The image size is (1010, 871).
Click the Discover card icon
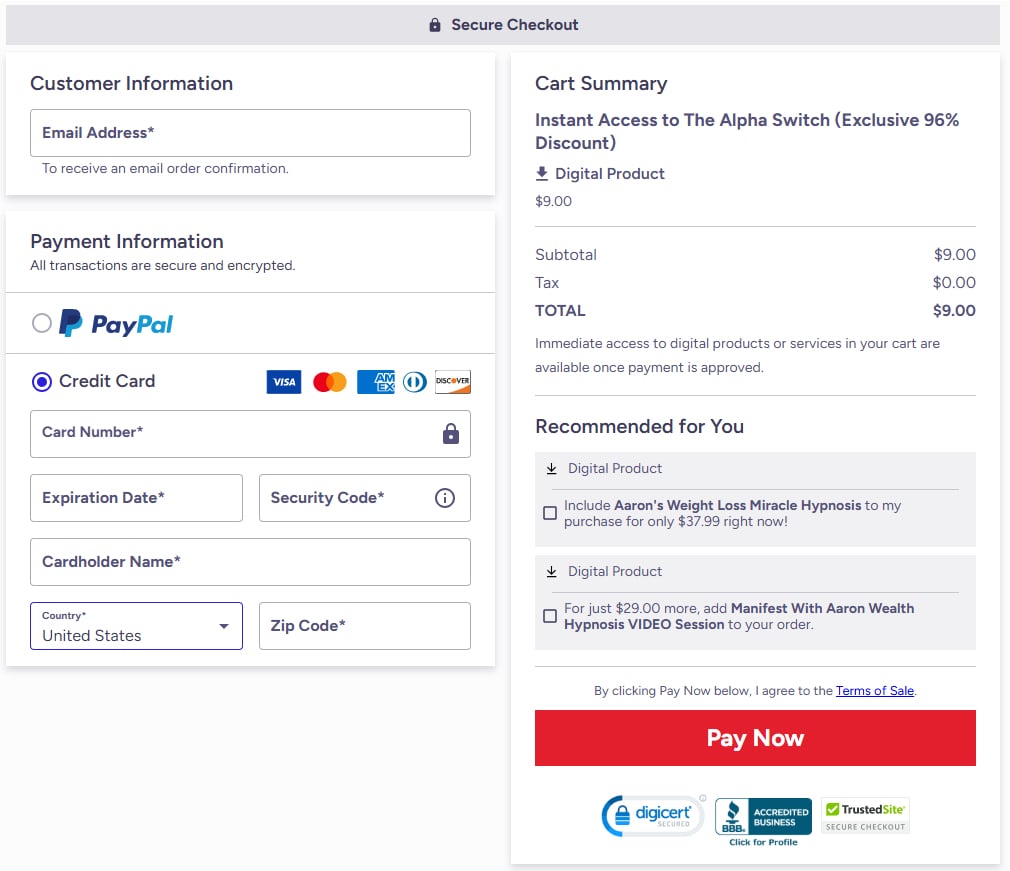pyautogui.click(x=452, y=381)
